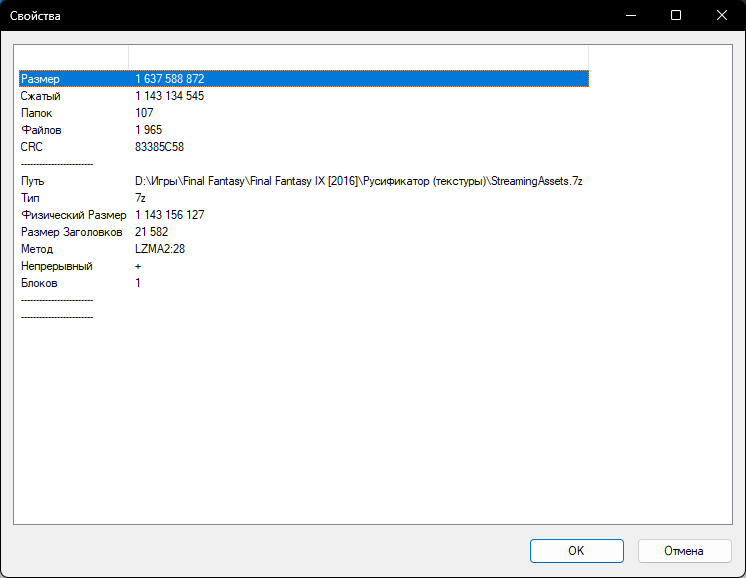Select the Блоков row

(x=39, y=283)
